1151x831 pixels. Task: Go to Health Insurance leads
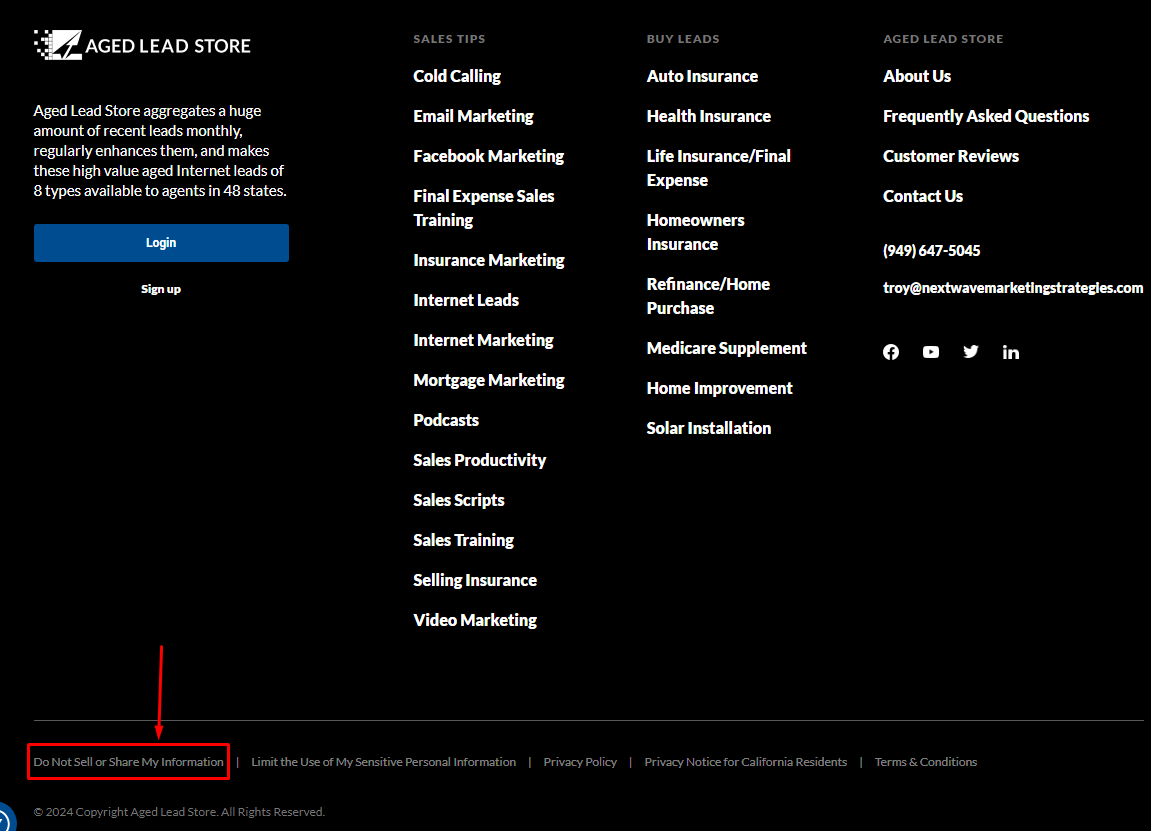708,116
